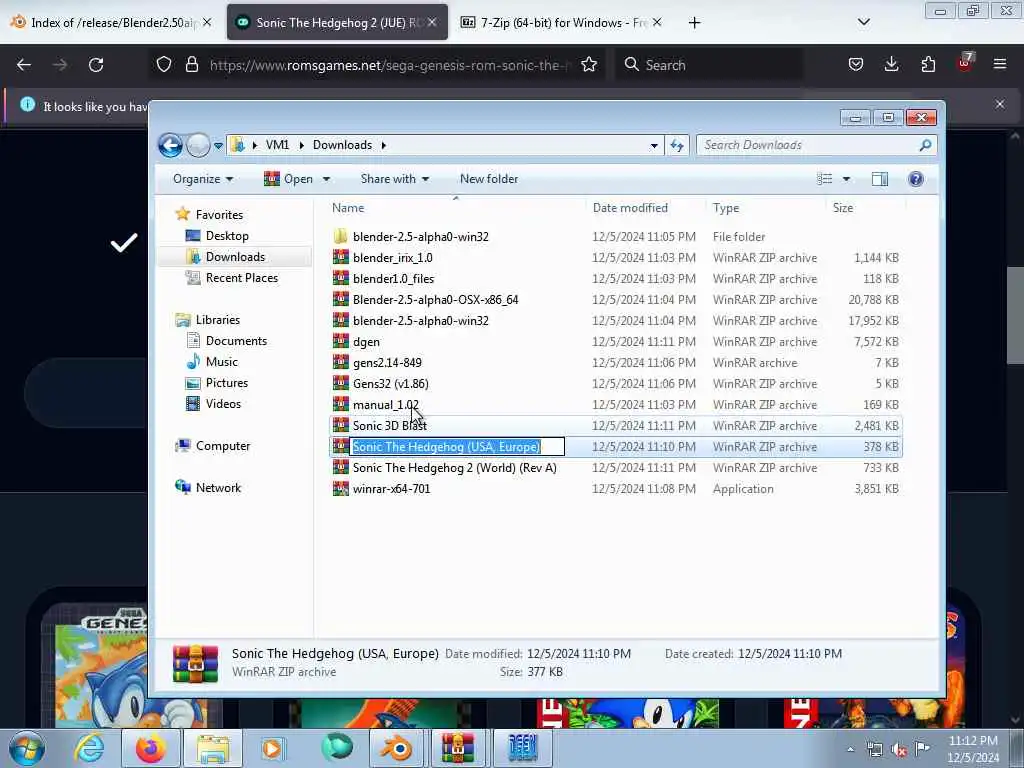
Task: Open WinRAR from the taskbar
Action: coord(458,748)
